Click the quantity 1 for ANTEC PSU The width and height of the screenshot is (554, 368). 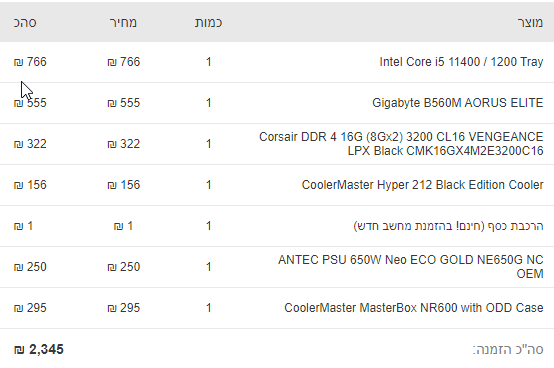coord(208,267)
